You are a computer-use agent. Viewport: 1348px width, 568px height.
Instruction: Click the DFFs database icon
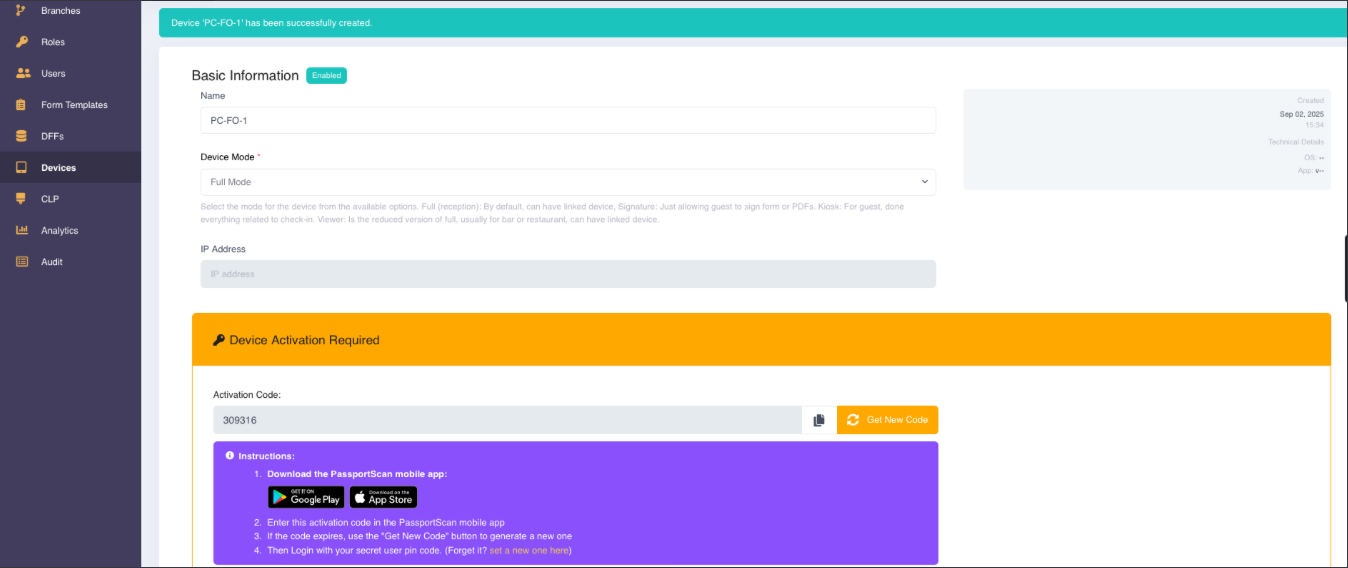coord(21,136)
